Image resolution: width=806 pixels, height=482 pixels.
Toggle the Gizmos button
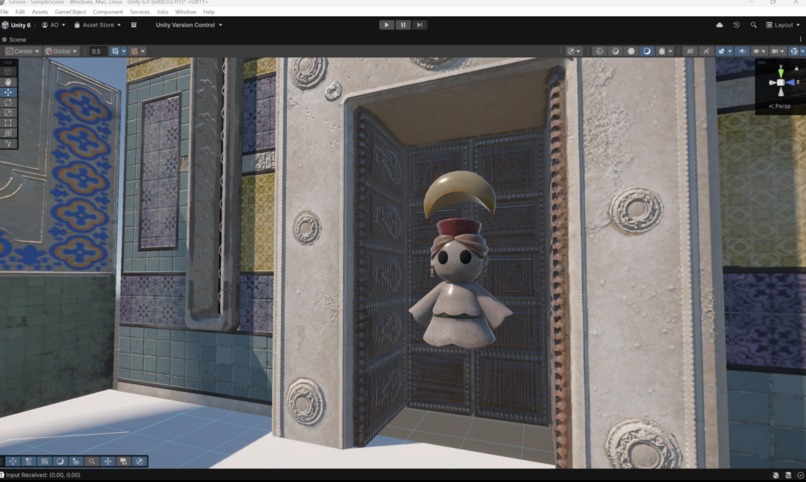click(794, 51)
